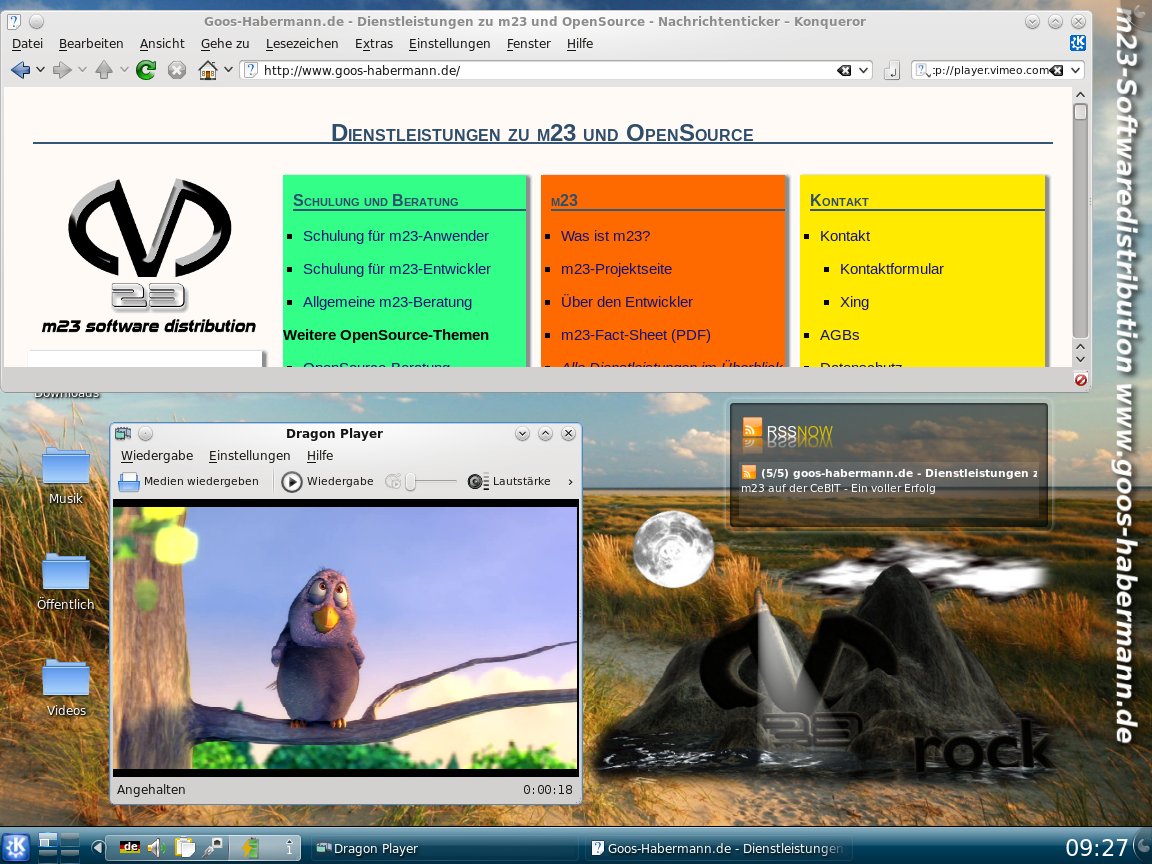Click the Medien wiedergeben button
This screenshot has width=1152, height=864.
tap(189, 481)
